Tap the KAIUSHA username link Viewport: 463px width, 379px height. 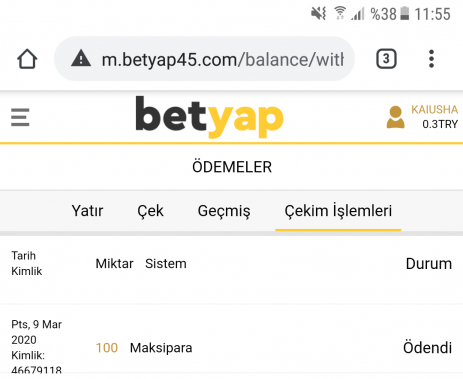(434, 110)
